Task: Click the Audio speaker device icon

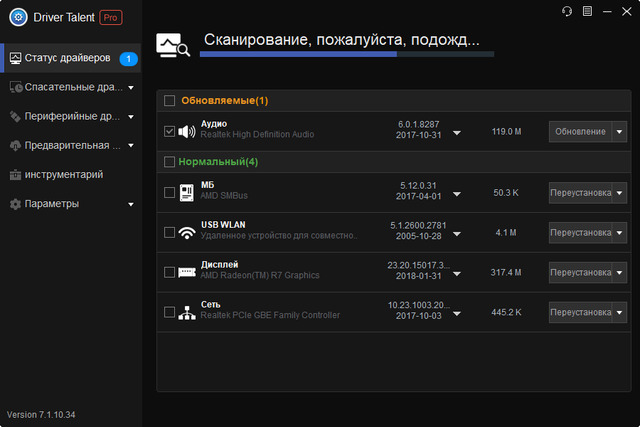Action: [x=187, y=131]
